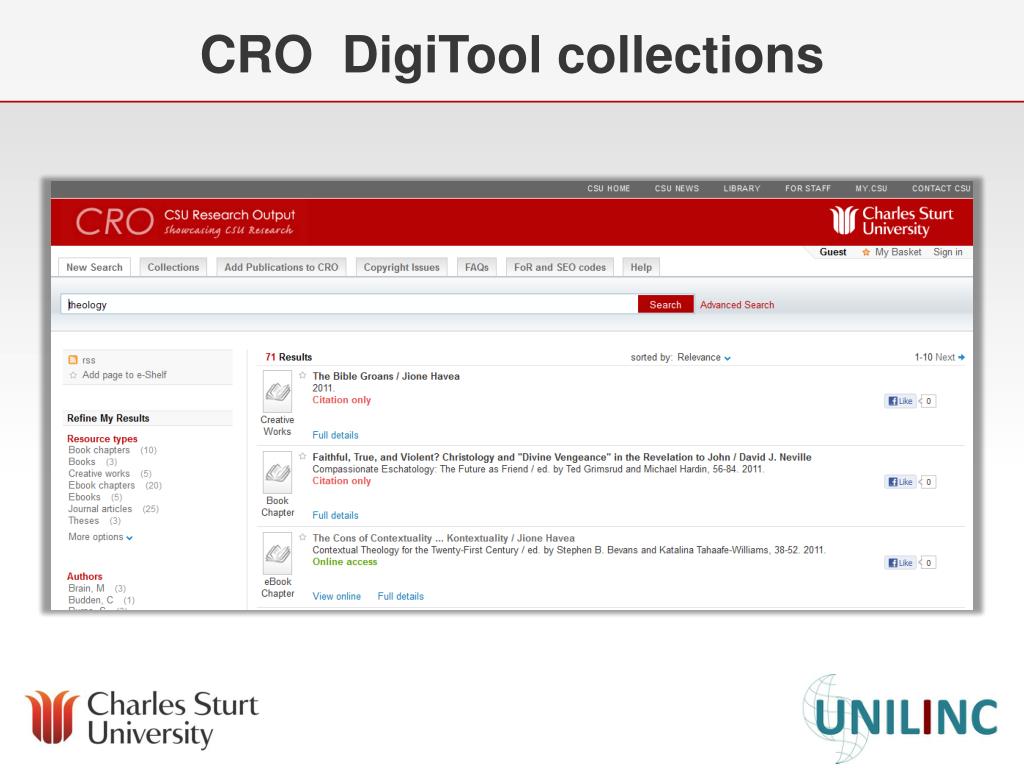The width and height of the screenshot is (1024, 768).
Task: Open Full details for Faithful, True, and Violent
Action: [335, 515]
